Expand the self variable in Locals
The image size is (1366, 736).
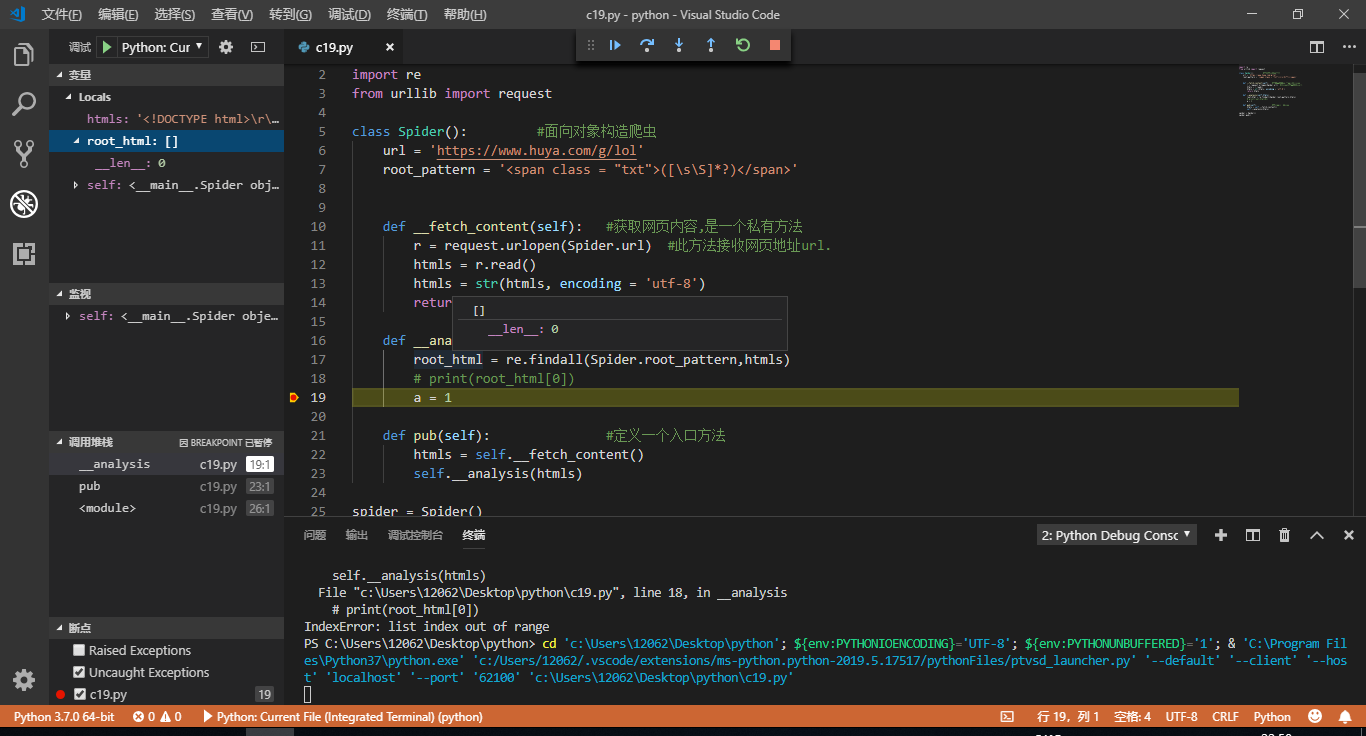[x=77, y=185]
